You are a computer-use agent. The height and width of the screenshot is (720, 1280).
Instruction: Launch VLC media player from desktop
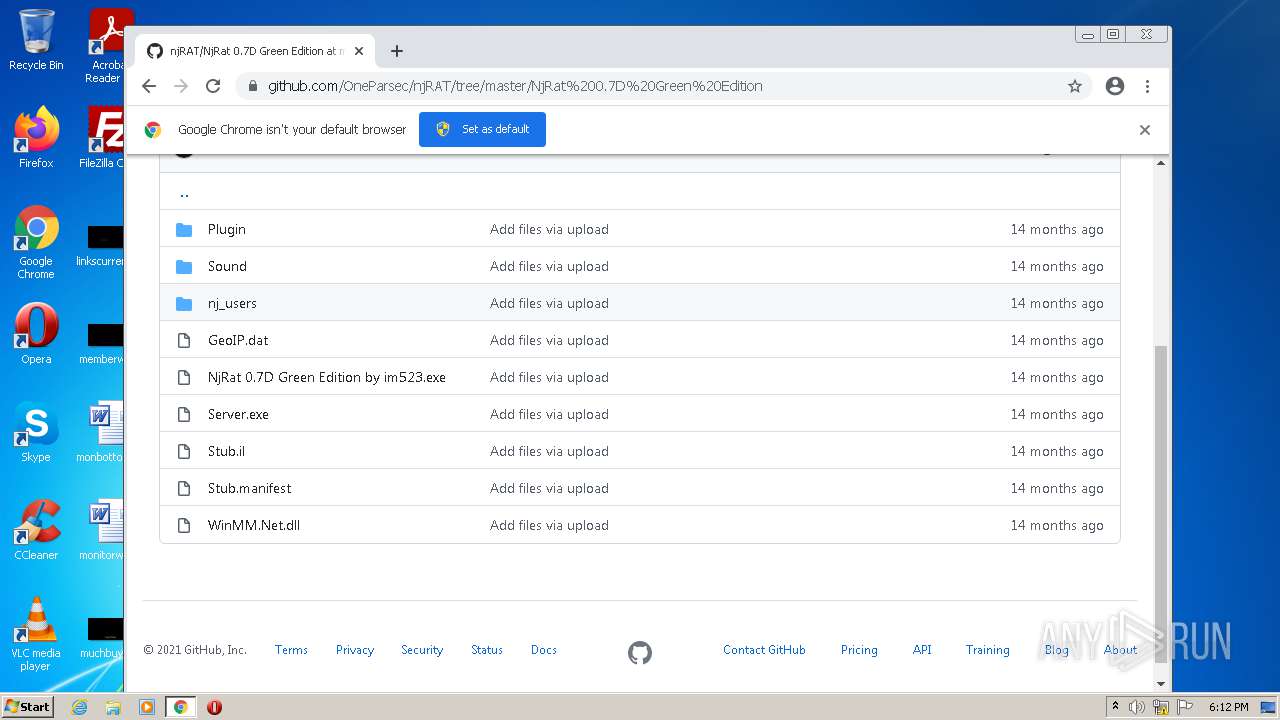coord(36,634)
